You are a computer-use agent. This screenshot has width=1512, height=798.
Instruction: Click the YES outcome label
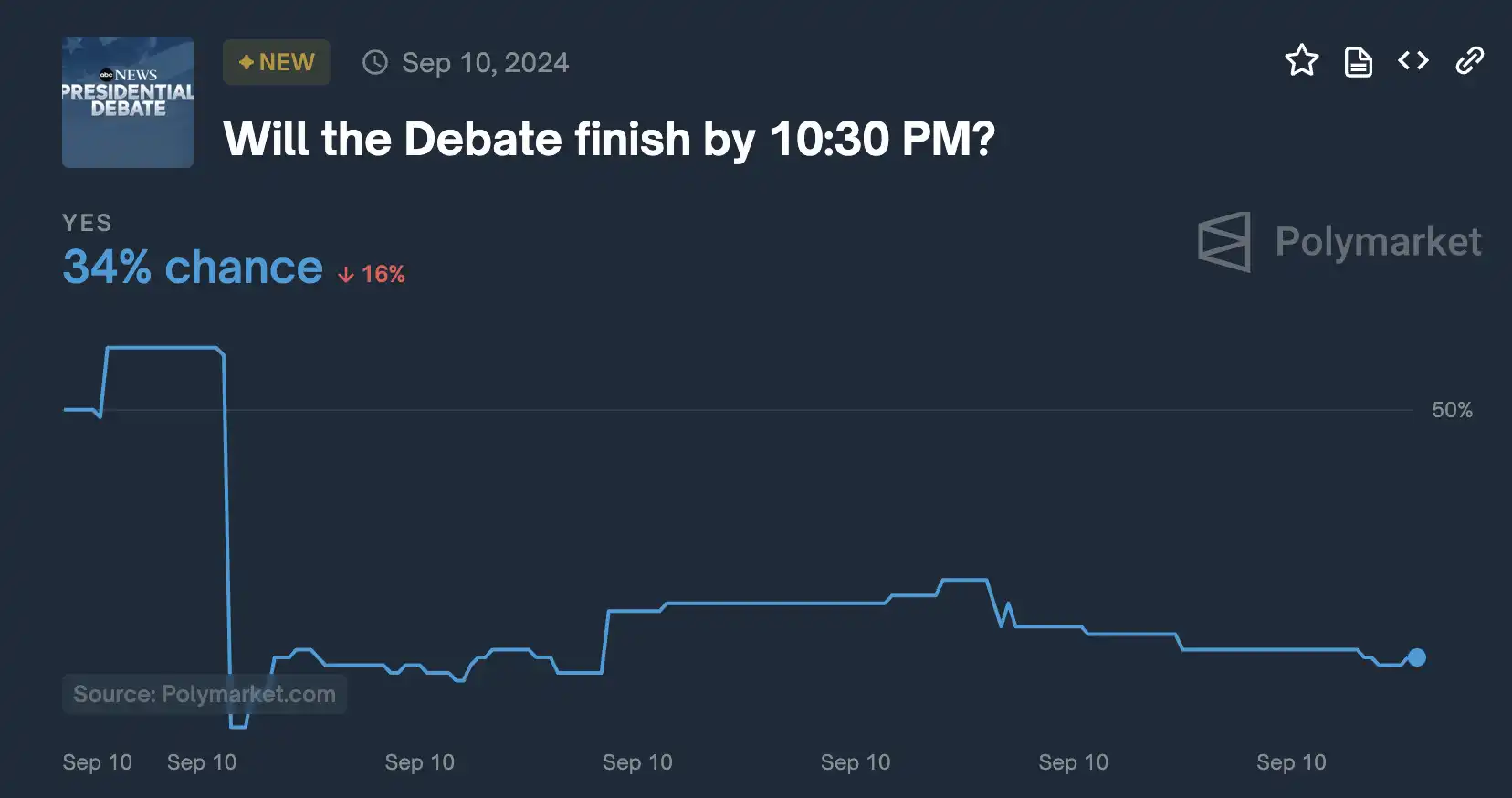pyautogui.click(x=87, y=223)
